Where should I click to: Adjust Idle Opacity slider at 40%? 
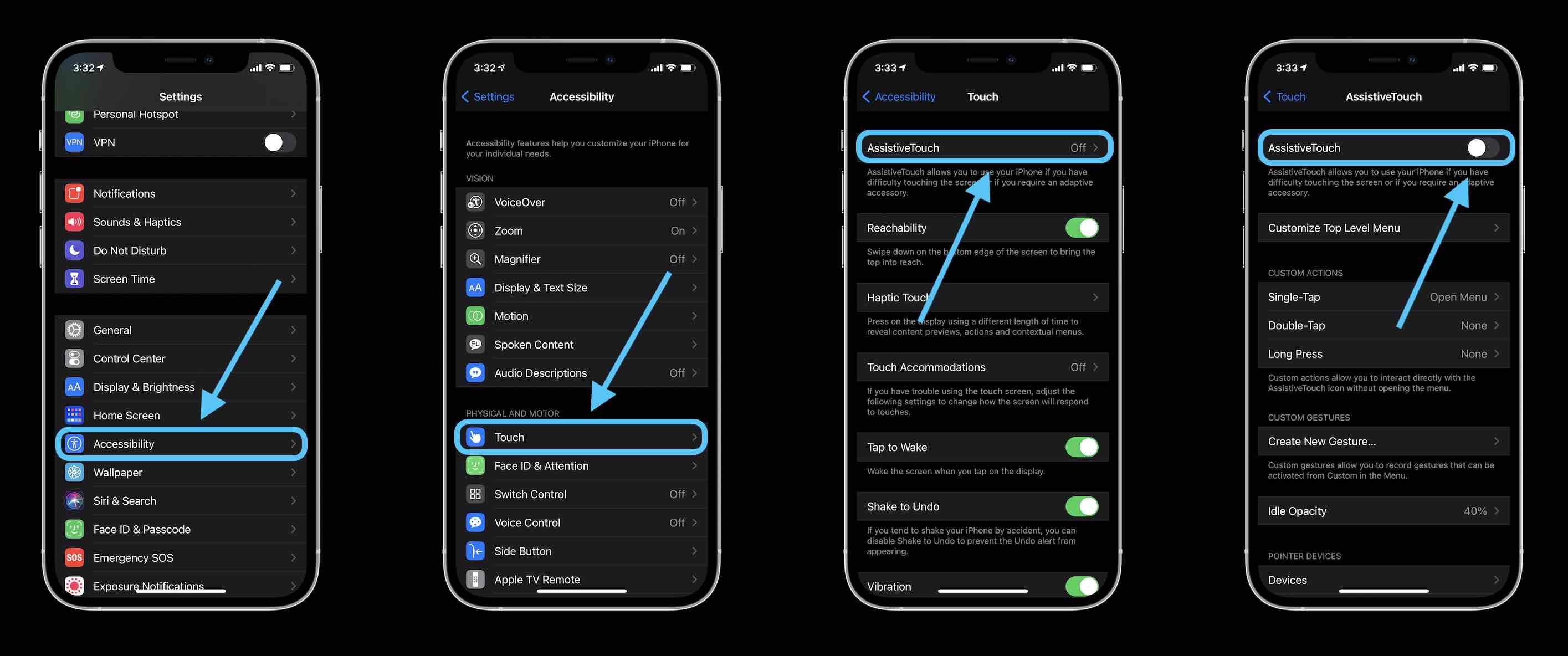(1384, 511)
